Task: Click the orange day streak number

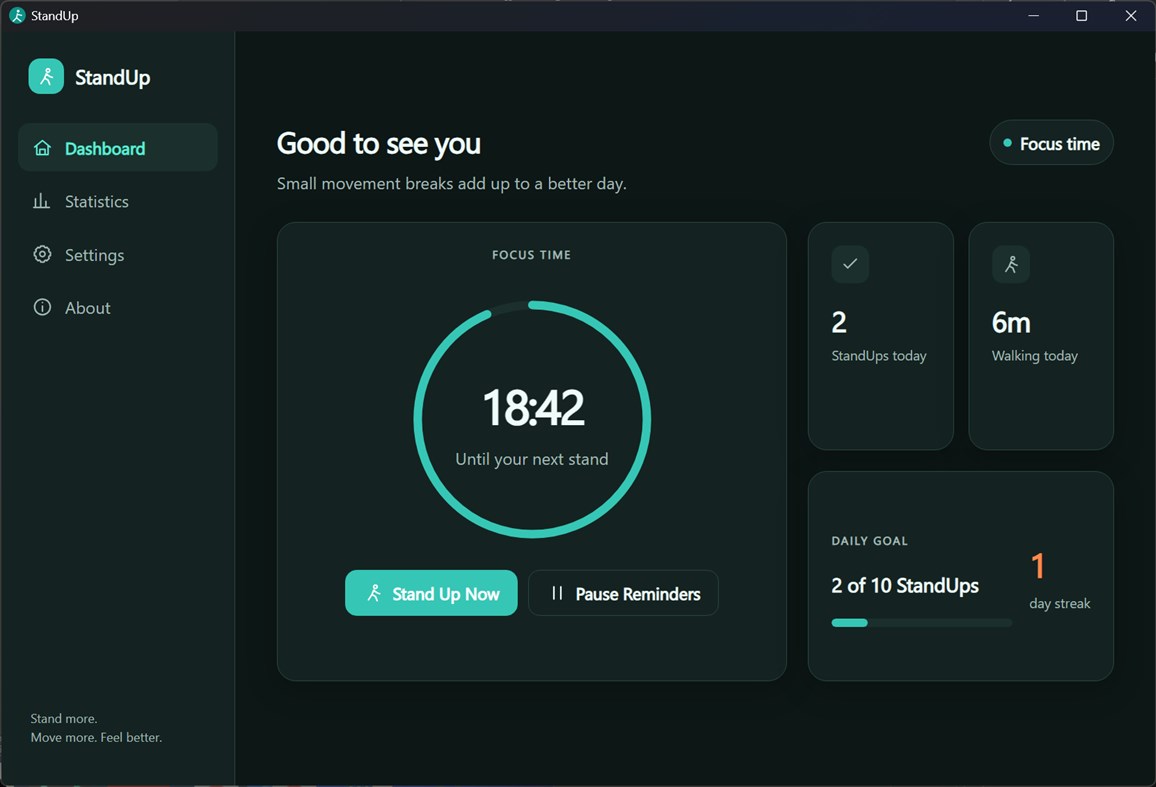Action: point(1038,566)
